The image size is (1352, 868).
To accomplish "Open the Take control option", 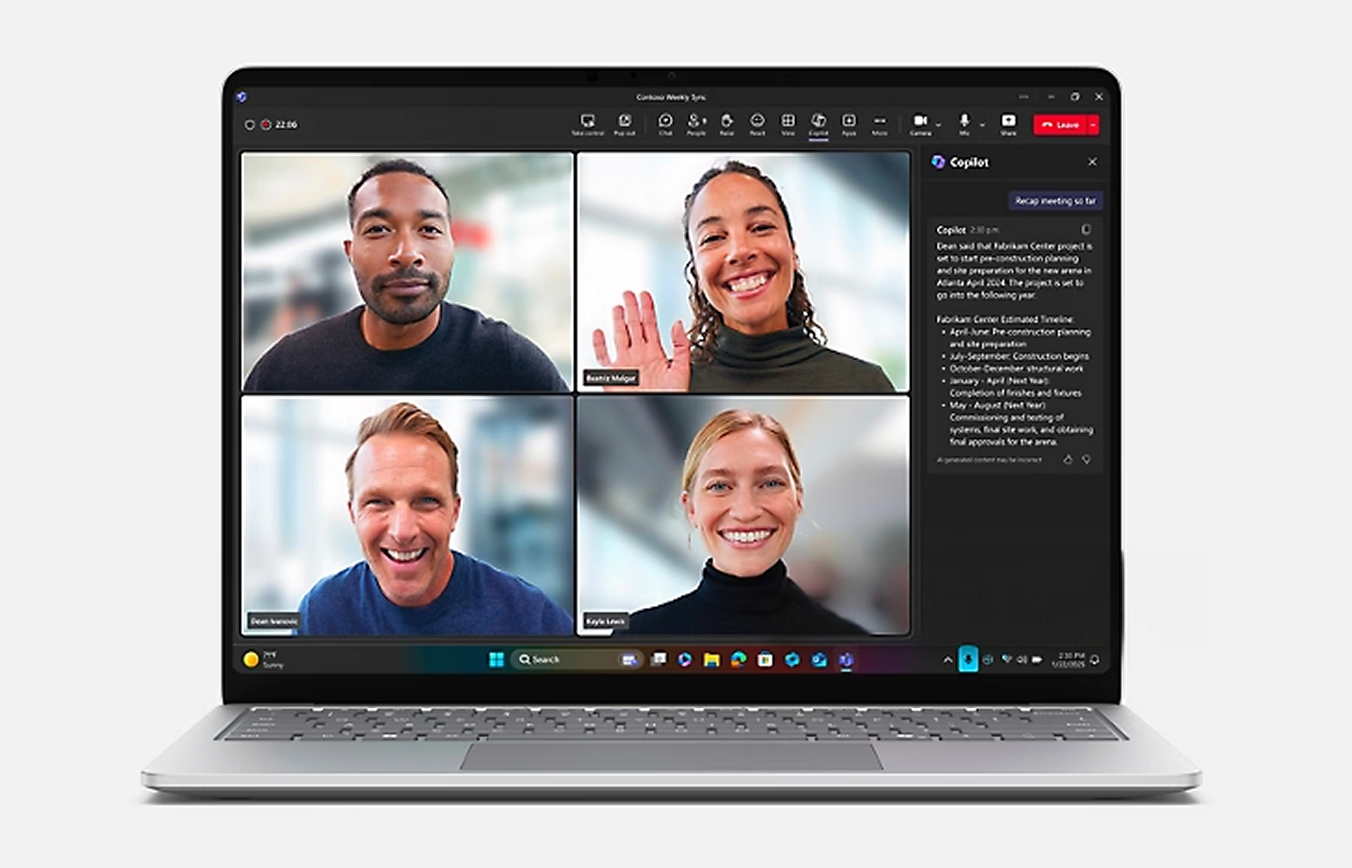I will click(x=587, y=124).
